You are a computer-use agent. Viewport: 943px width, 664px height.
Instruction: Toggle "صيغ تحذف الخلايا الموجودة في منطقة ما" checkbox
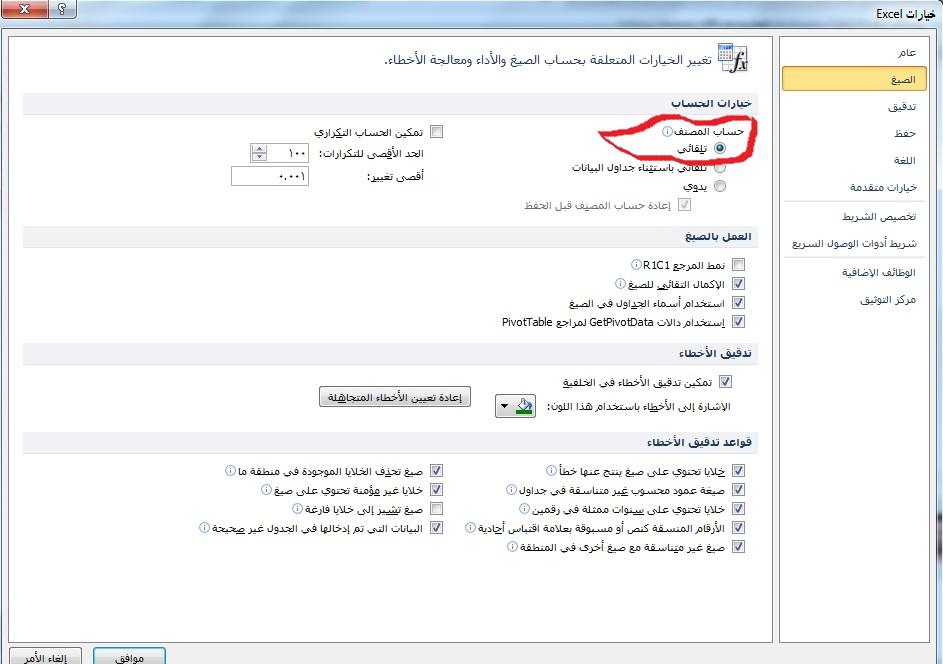point(437,471)
